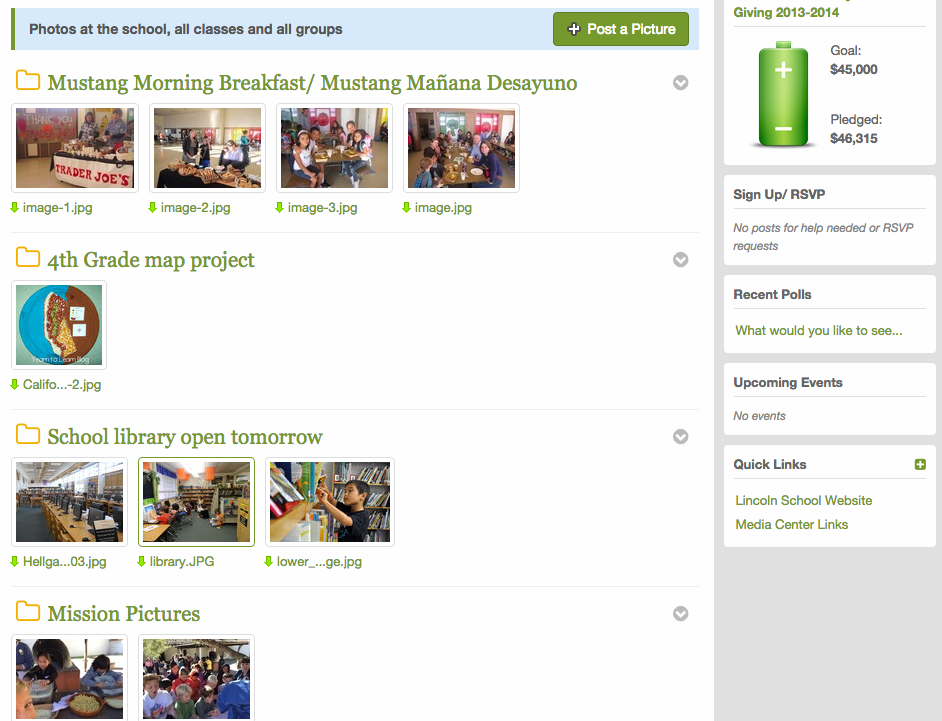This screenshot has height=721, width=942.
Task: Expand the Mission Pictures album dropdown arrow
Action: 681,614
